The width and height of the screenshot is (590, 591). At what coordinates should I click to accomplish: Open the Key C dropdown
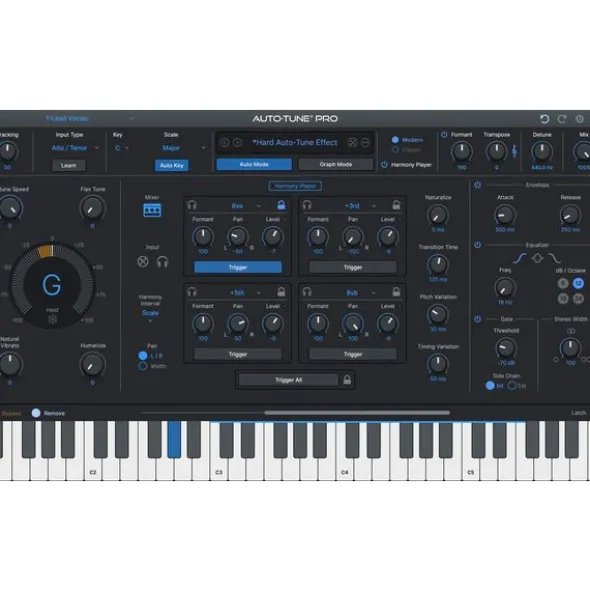click(122, 148)
